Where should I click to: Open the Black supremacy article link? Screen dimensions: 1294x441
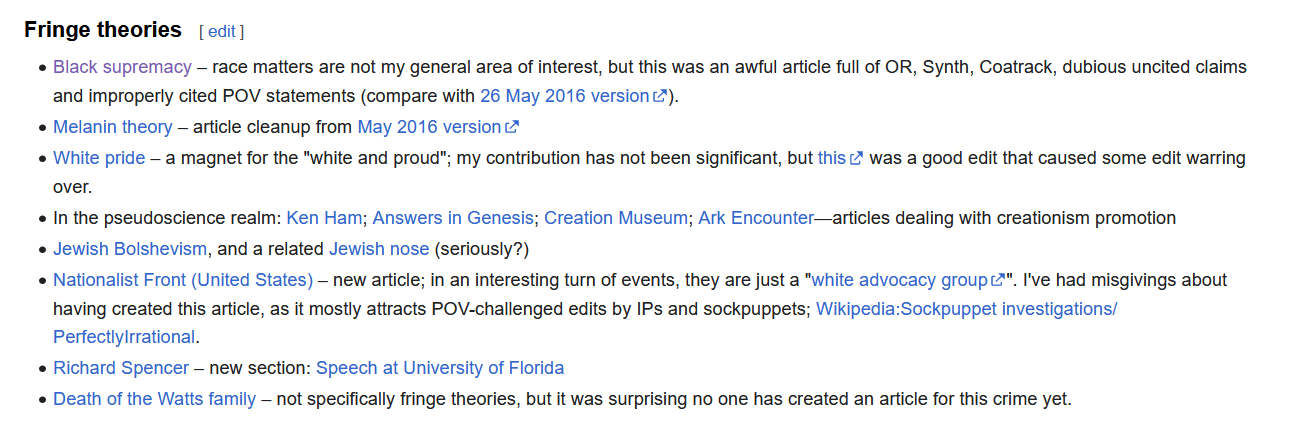(x=122, y=67)
